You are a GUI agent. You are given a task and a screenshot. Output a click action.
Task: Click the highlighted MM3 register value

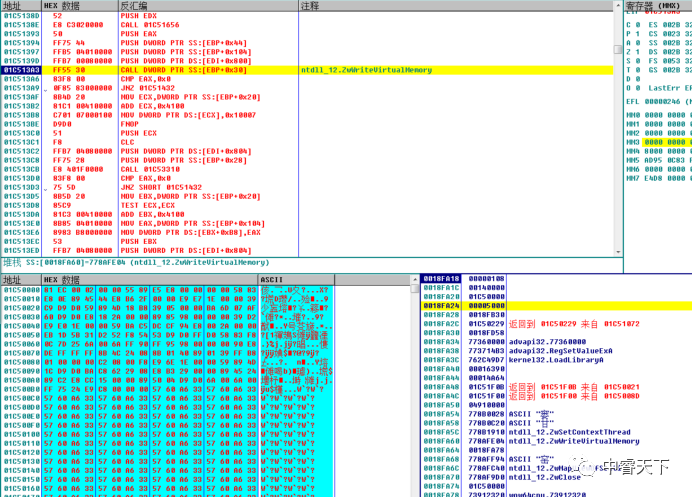point(668,142)
